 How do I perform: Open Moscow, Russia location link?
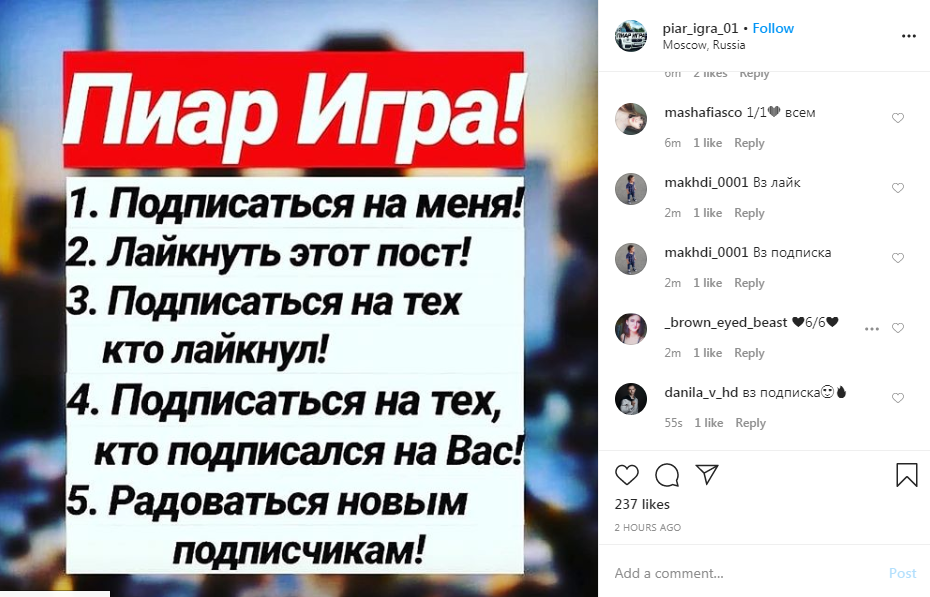click(x=703, y=45)
